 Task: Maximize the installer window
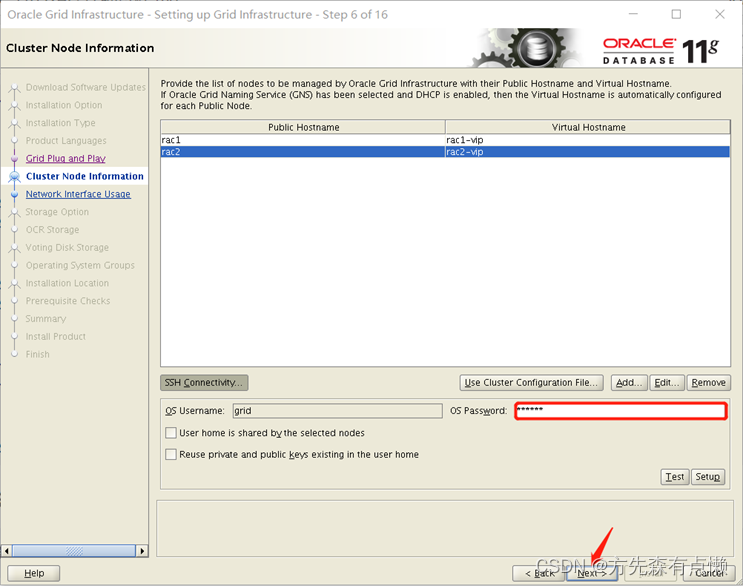(x=676, y=15)
